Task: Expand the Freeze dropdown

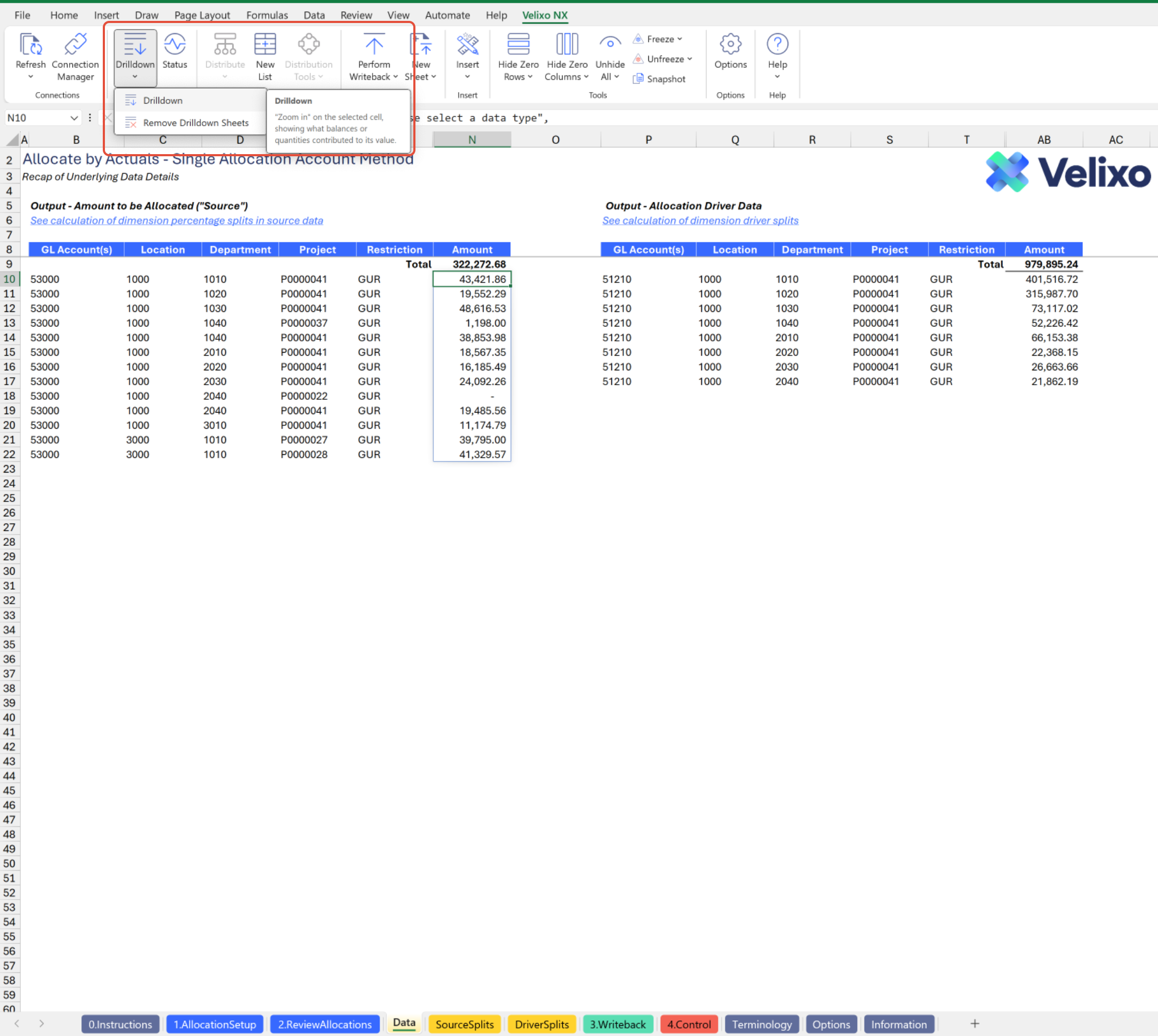Action: point(679,39)
